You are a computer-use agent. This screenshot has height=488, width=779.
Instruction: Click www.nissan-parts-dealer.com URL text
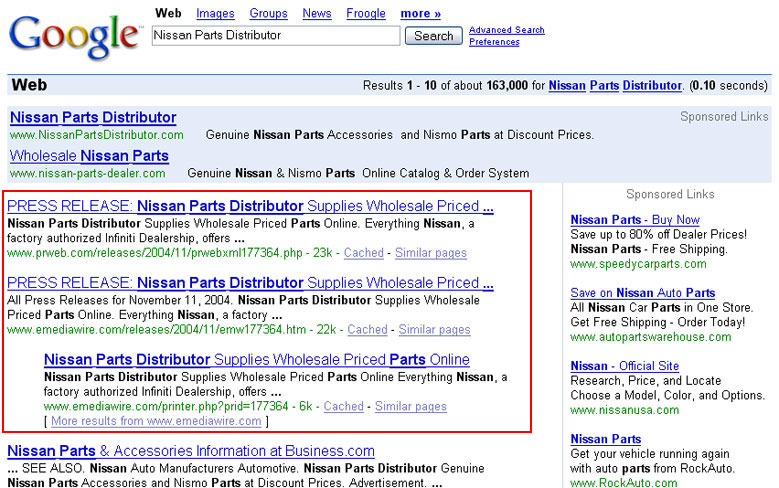coord(87,173)
